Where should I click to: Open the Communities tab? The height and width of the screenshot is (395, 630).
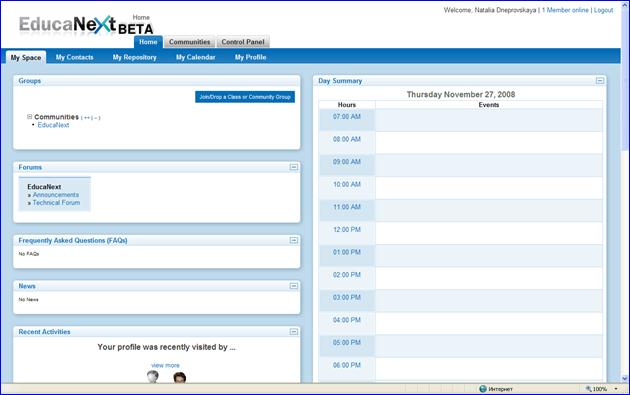pos(190,42)
